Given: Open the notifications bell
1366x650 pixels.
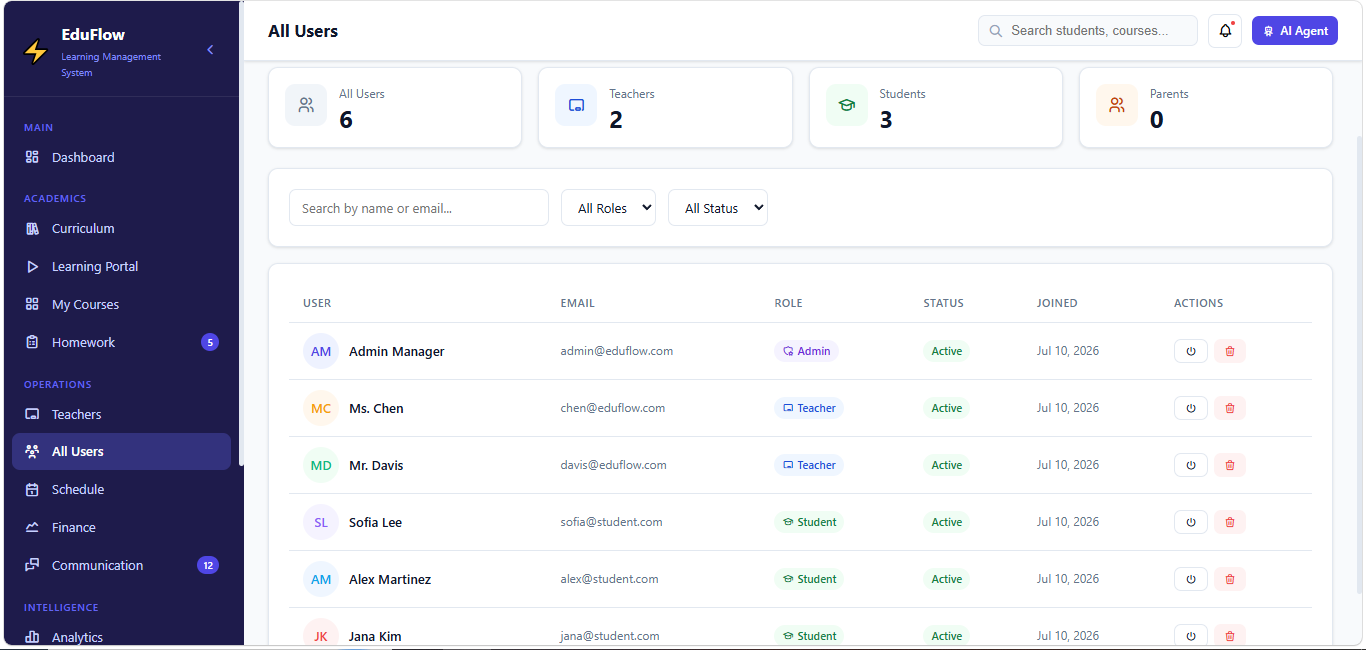Looking at the screenshot, I should (1225, 31).
